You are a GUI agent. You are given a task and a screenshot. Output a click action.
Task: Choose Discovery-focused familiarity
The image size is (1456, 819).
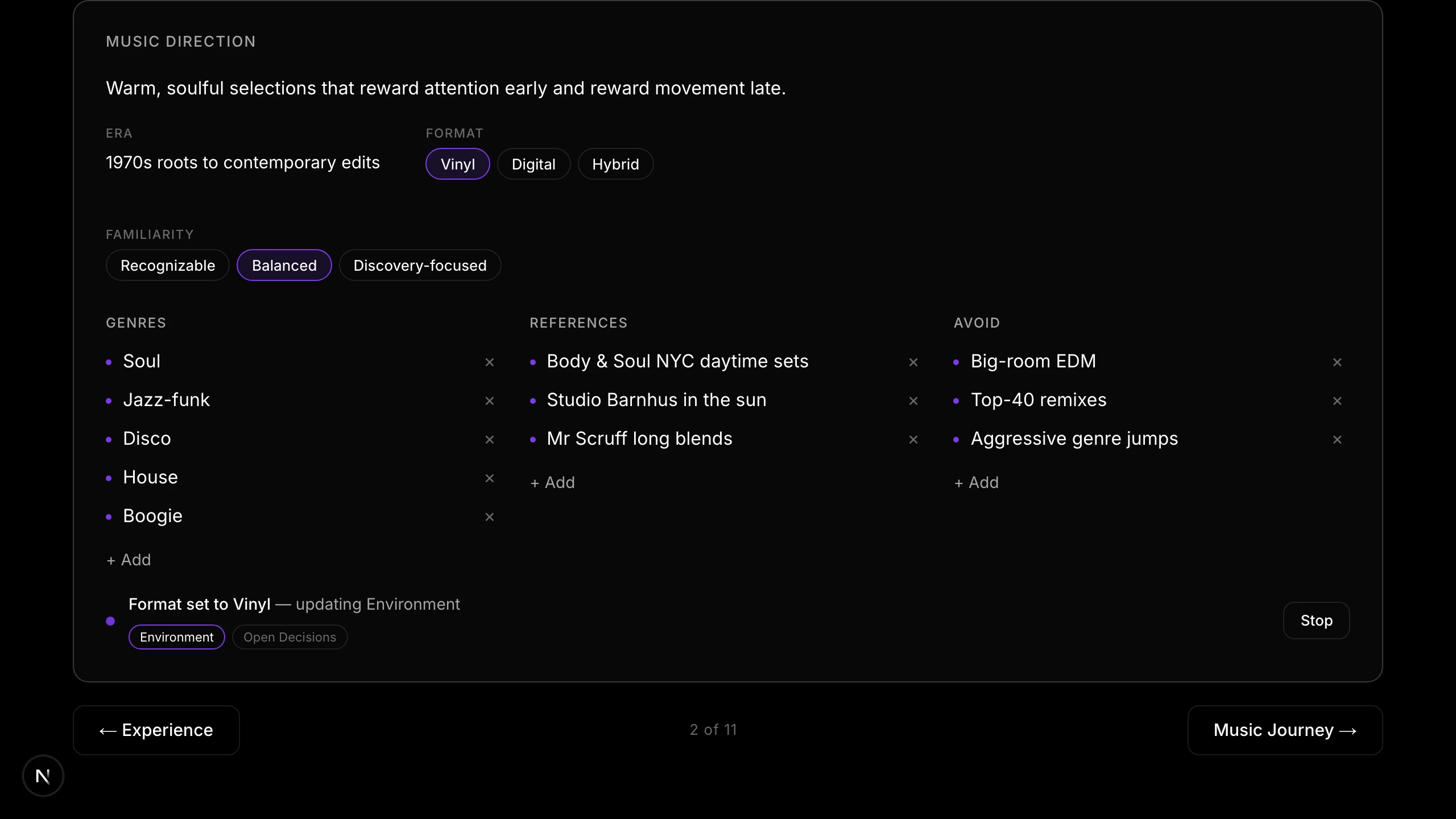(x=420, y=265)
